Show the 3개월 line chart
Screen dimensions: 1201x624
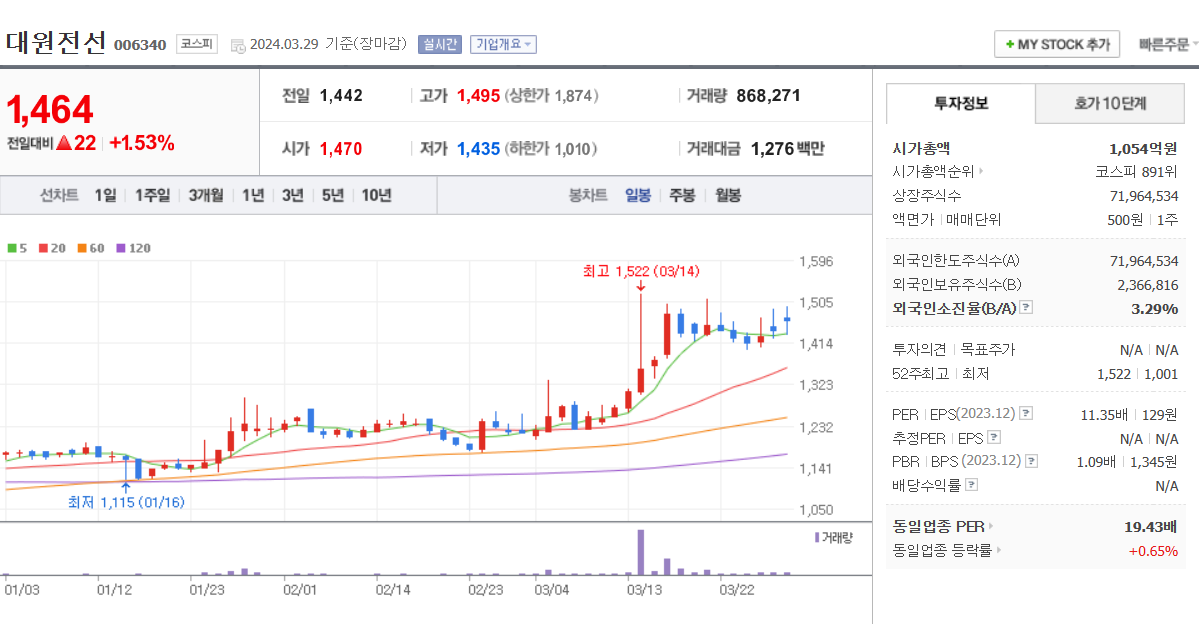click(x=206, y=195)
